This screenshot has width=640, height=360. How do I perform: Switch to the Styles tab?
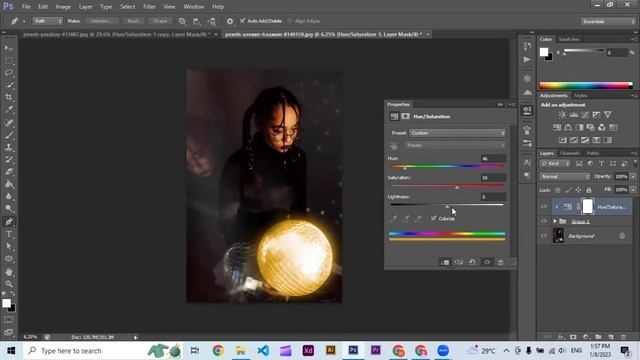tap(580, 96)
